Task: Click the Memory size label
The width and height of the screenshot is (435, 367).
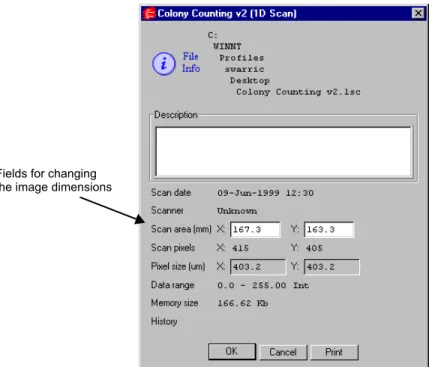Action: coord(174,303)
